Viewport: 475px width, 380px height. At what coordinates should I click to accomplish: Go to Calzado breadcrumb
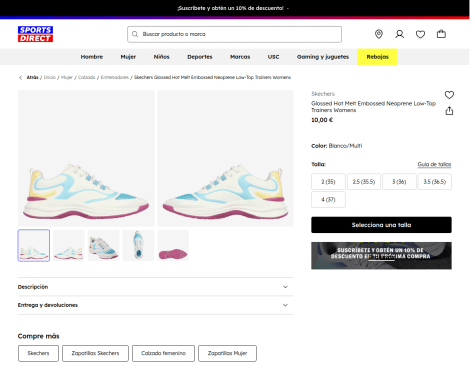click(x=87, y=77)
